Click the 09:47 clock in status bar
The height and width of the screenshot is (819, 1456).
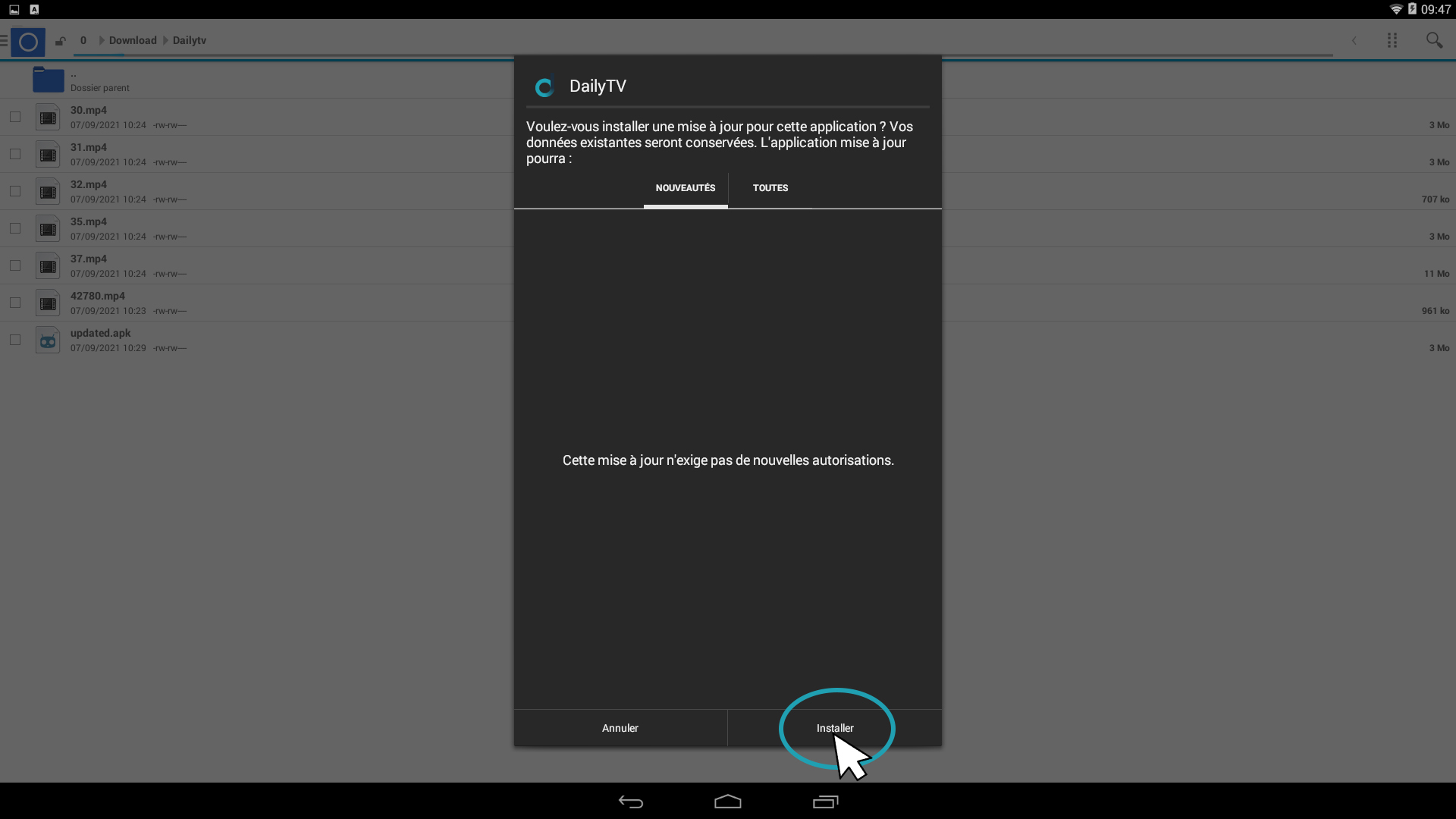coord(1436,9)
